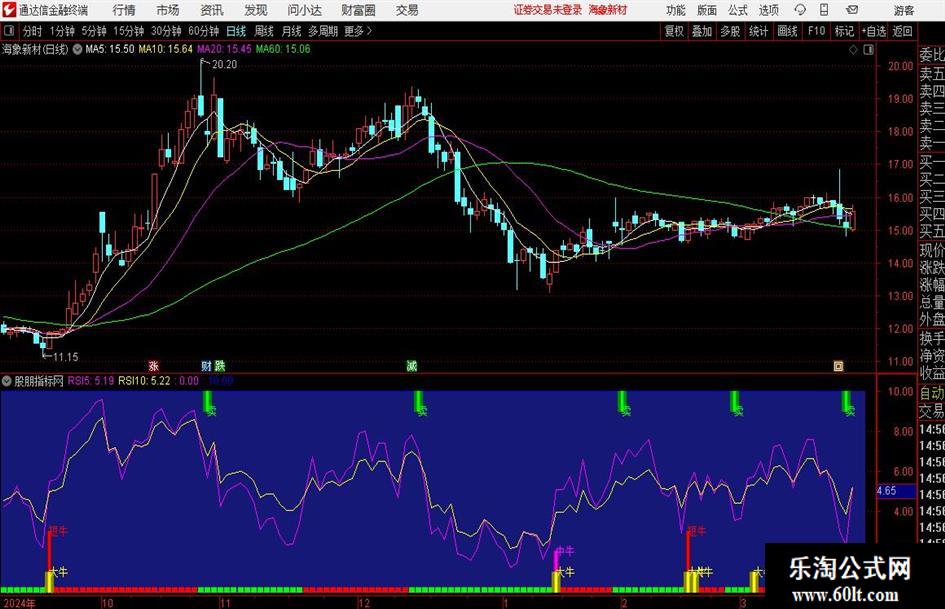Screen dimensions: 945x609
Task: Click the orange square marker at chart bottom-right
Action: [838, 365]
